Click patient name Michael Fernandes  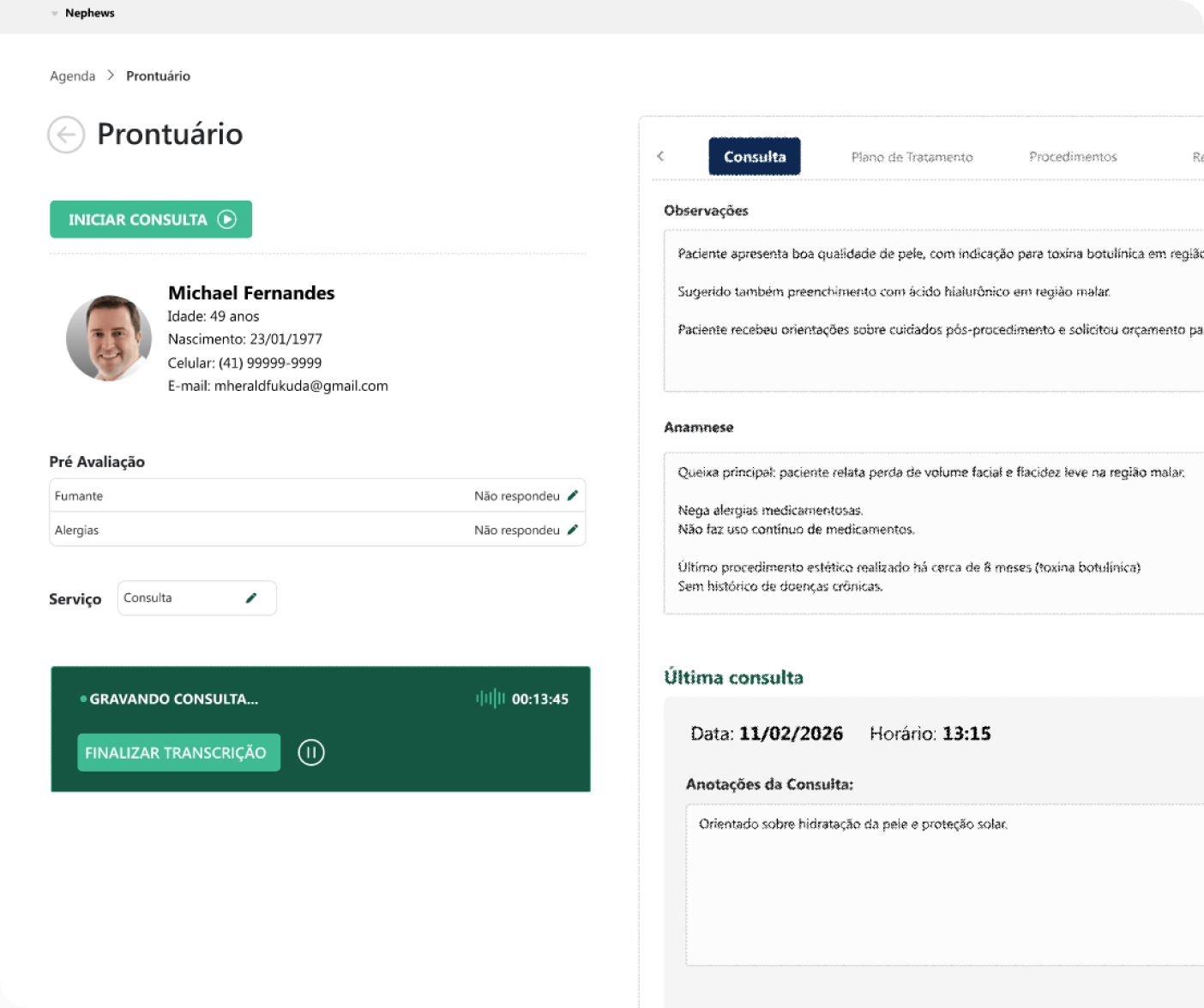(251, 293)
